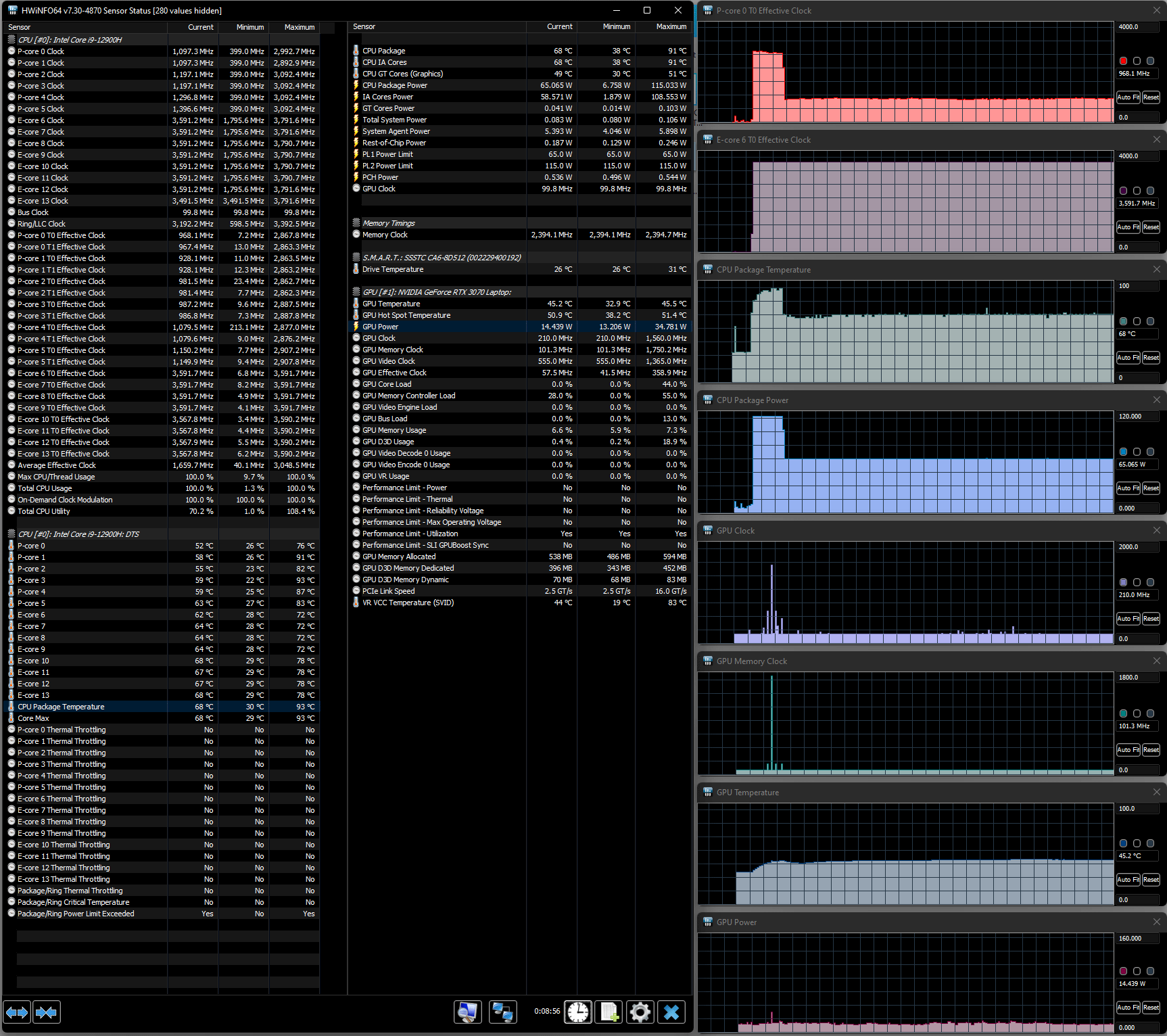Click the Current column header in left pane
This screenshot has height=1036, width=1167.
(193, 27)
